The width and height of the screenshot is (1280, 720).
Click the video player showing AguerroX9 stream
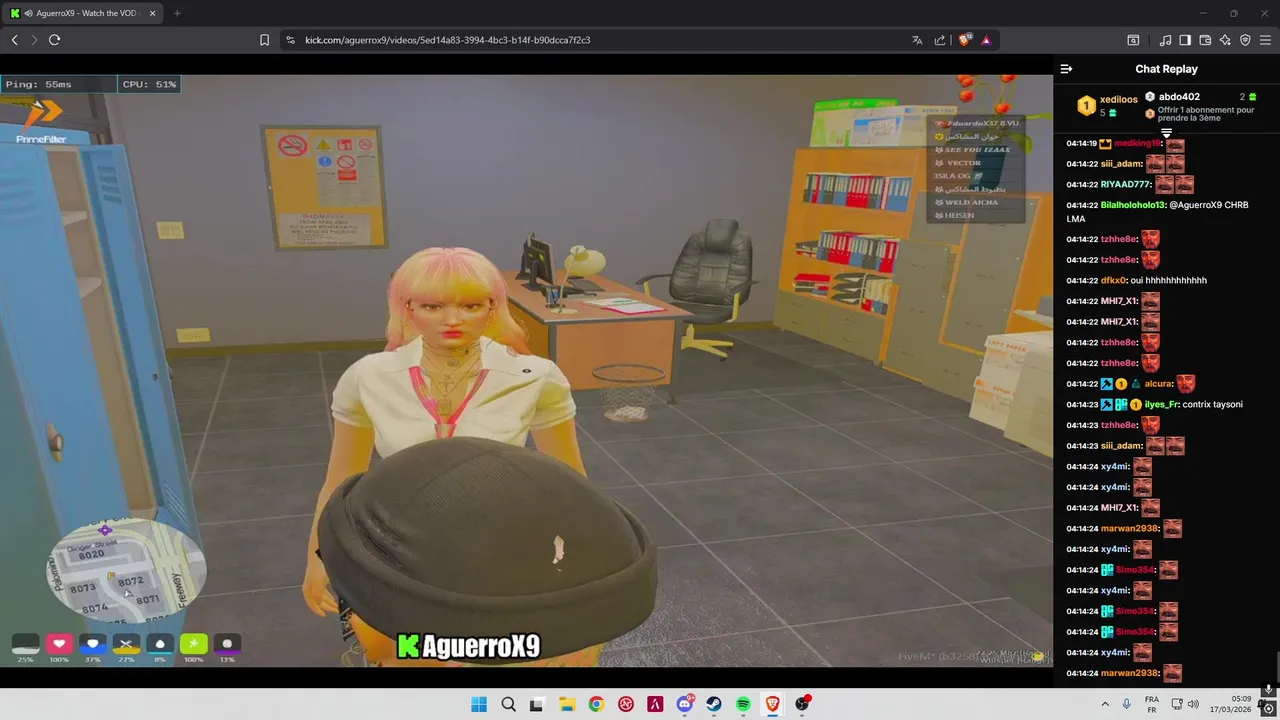click(x=526, y=370)
